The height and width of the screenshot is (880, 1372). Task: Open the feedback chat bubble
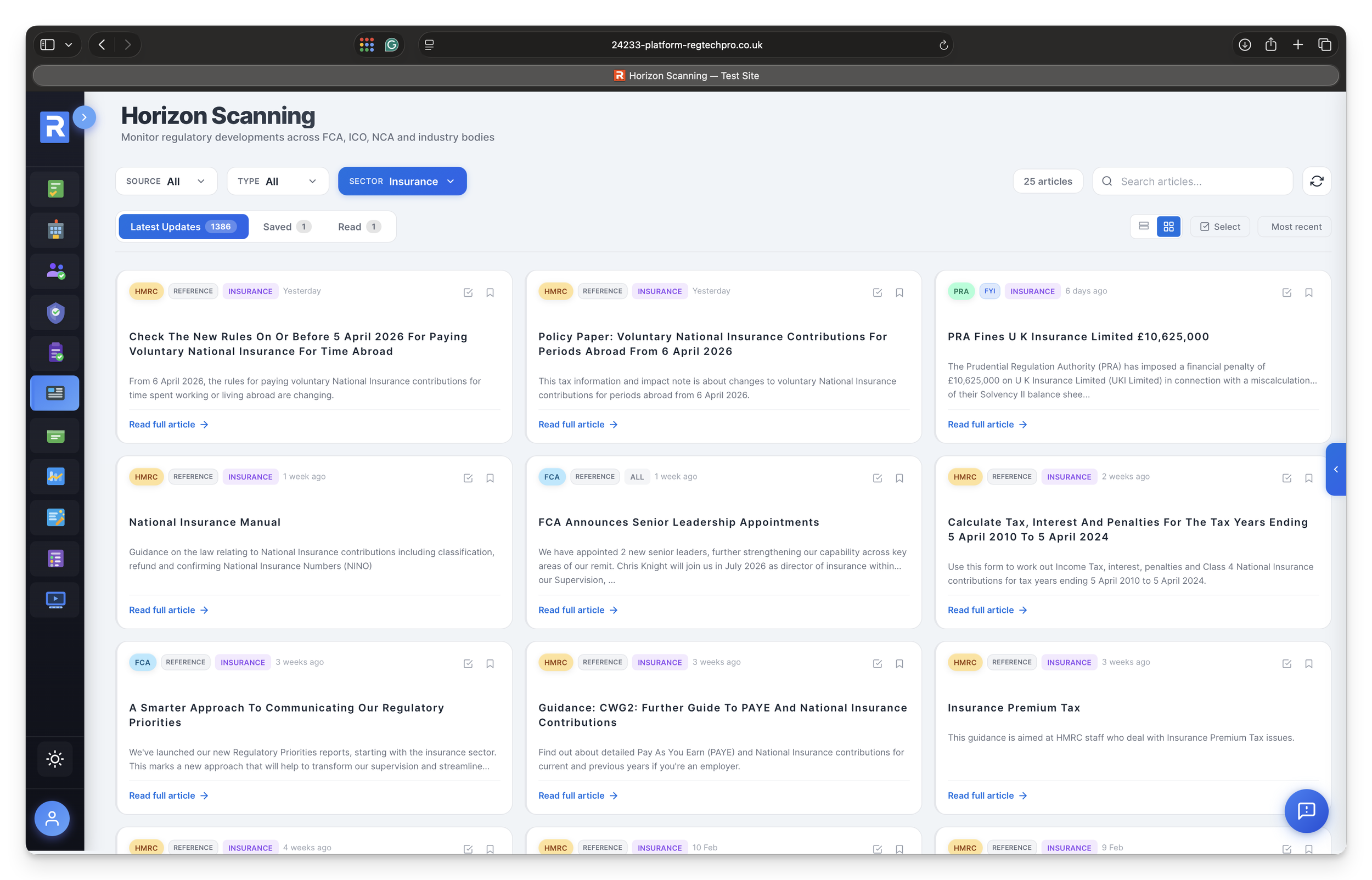(1306, 811)
